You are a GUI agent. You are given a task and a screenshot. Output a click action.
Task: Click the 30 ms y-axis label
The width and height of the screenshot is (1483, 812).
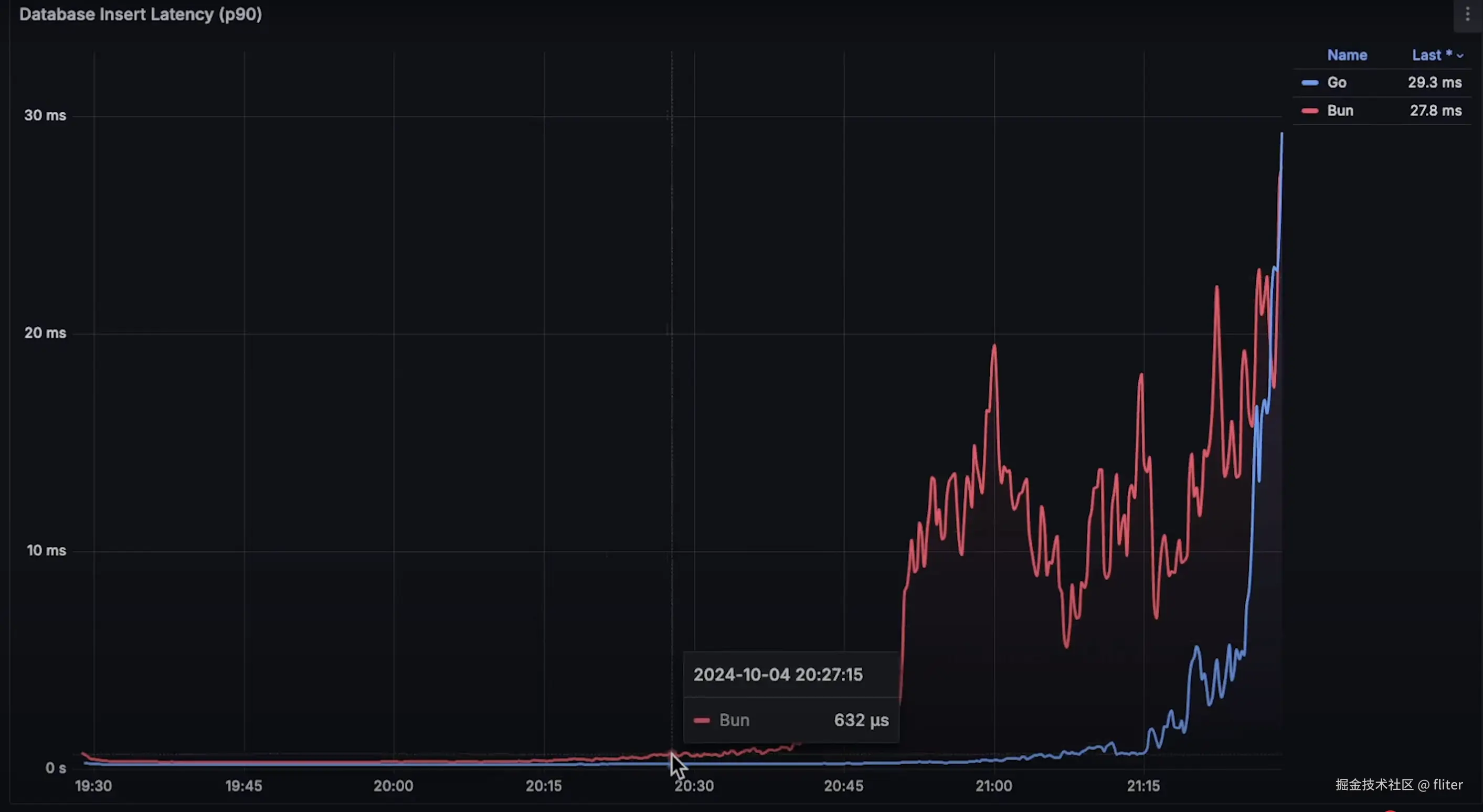(x=45, y=116)
